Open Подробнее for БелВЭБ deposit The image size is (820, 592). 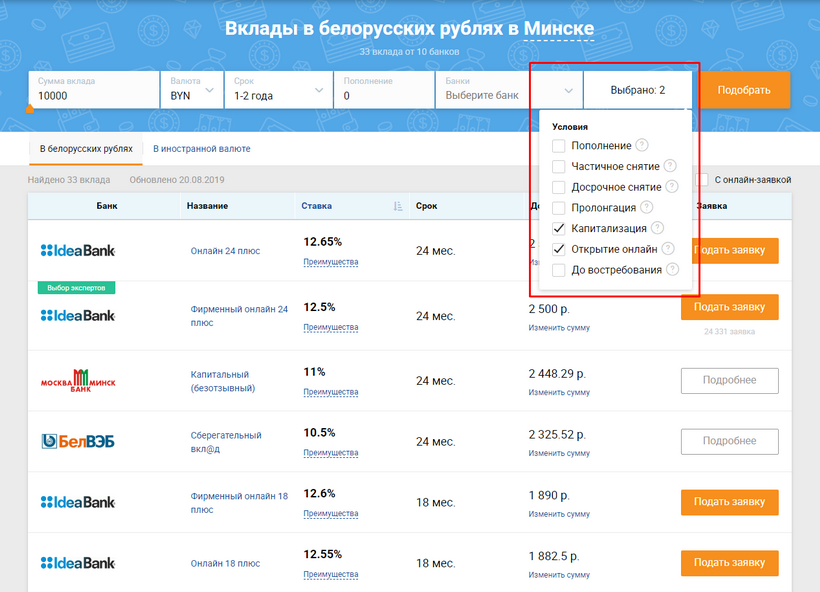(x=729, y=441)
